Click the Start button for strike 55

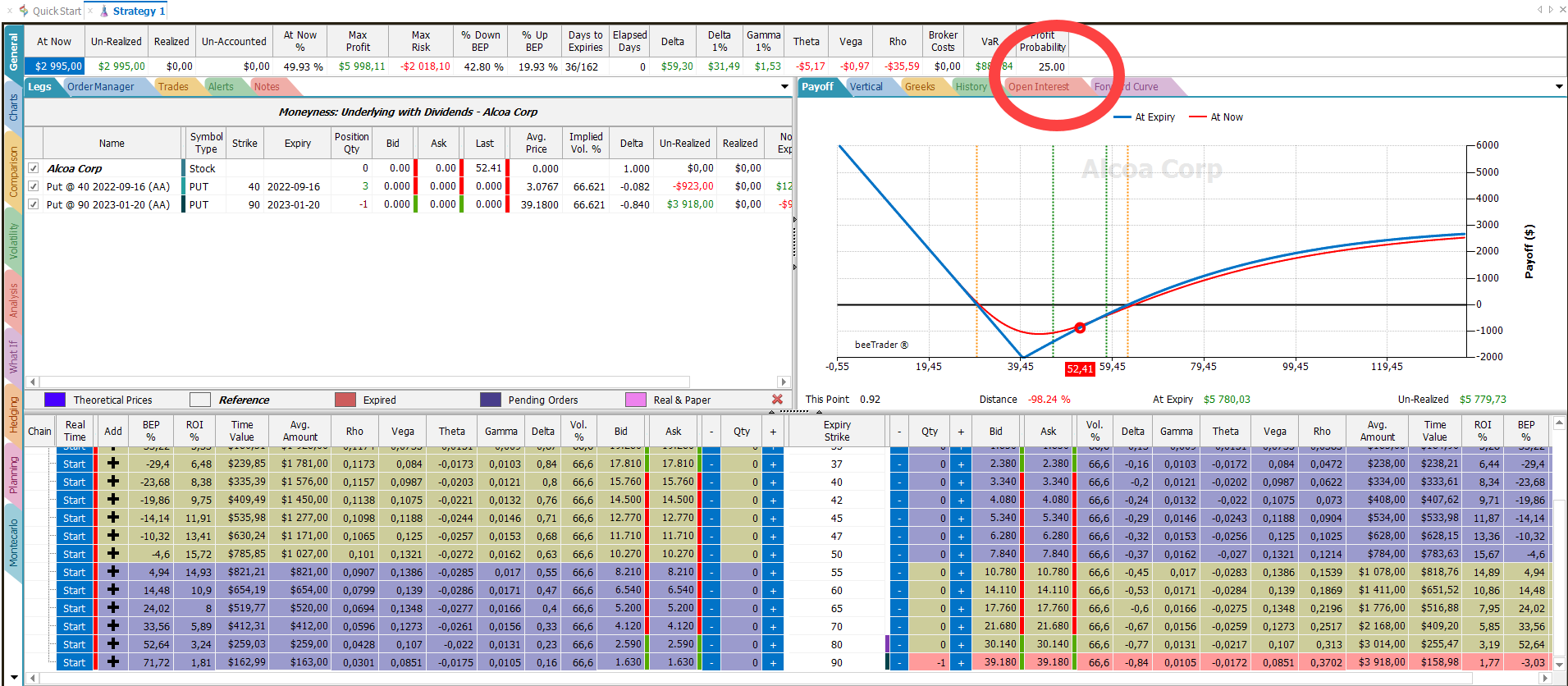pos(75,572)
